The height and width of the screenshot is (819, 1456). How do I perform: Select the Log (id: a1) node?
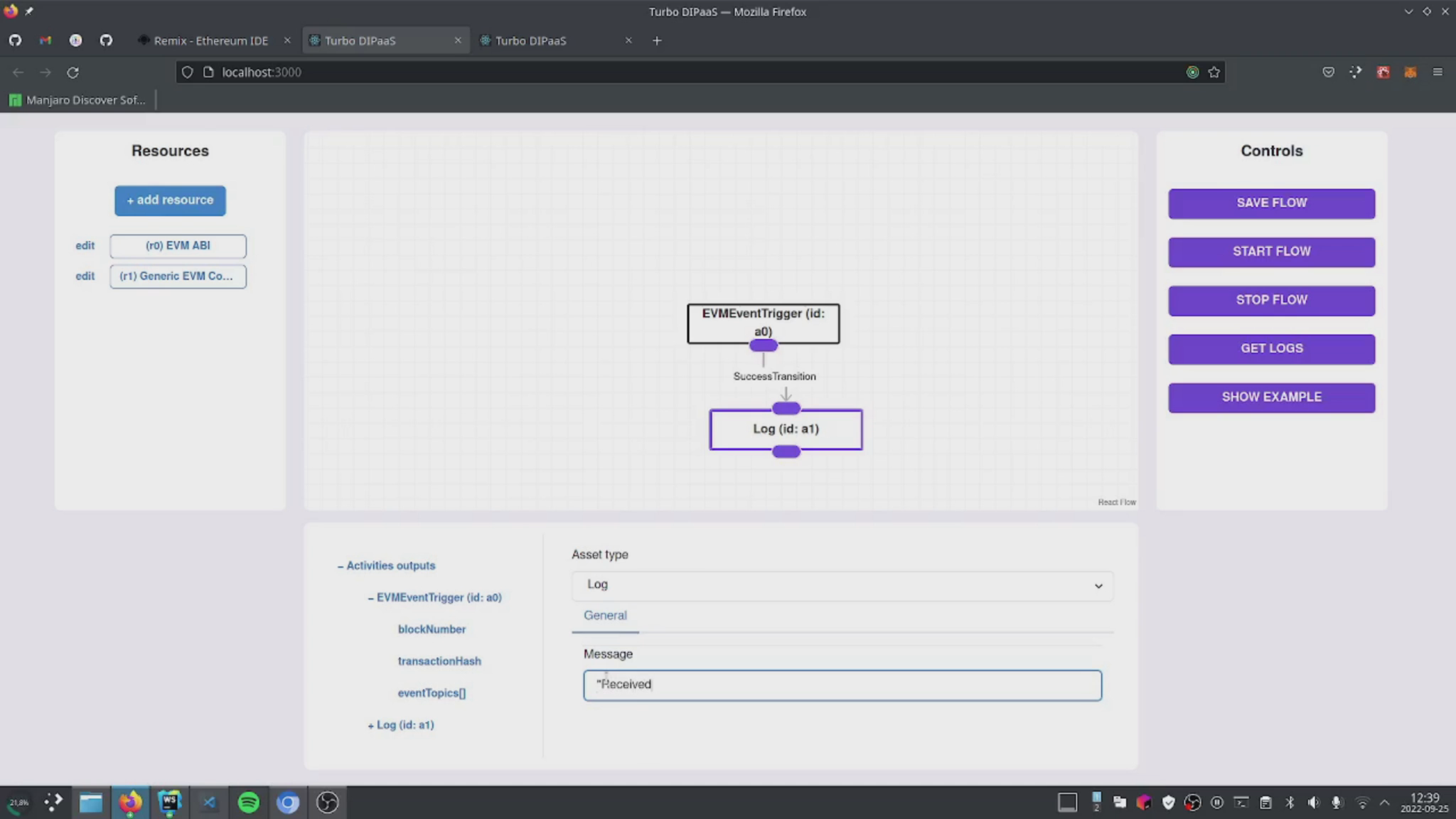[786, 429]
